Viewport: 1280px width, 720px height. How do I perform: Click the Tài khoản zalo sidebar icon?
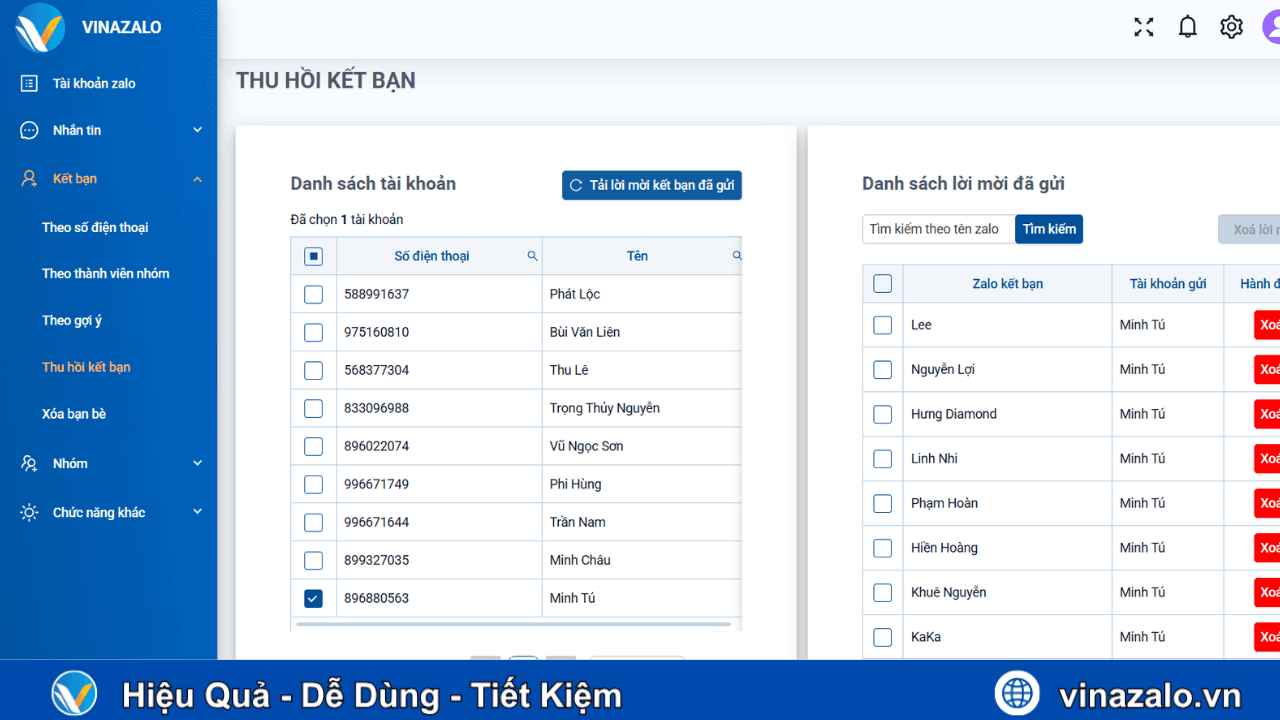coord(30,83)
